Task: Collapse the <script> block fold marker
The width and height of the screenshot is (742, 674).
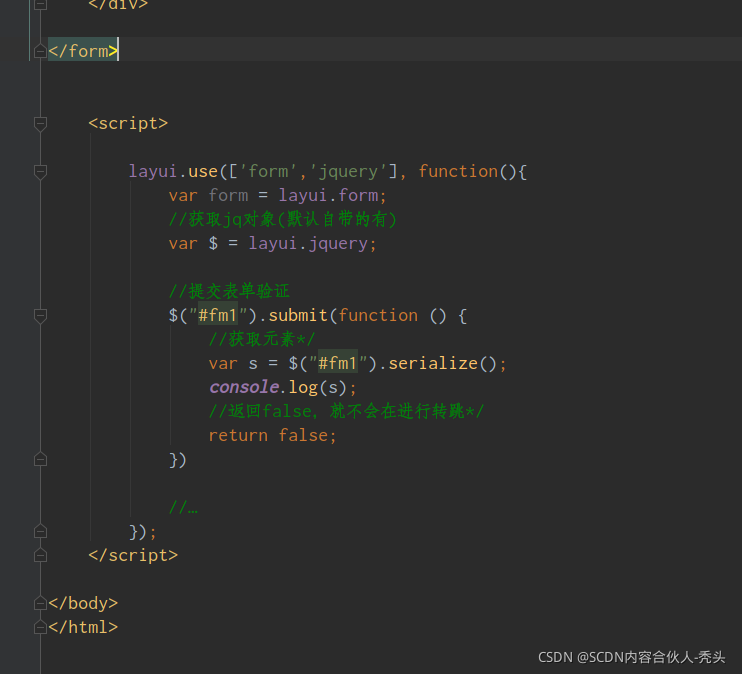Action: pyautogui.click(x=40, y=124)
